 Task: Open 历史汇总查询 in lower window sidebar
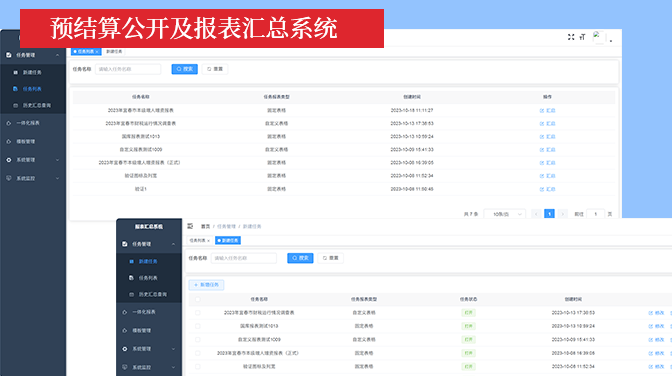coord(149,294)
